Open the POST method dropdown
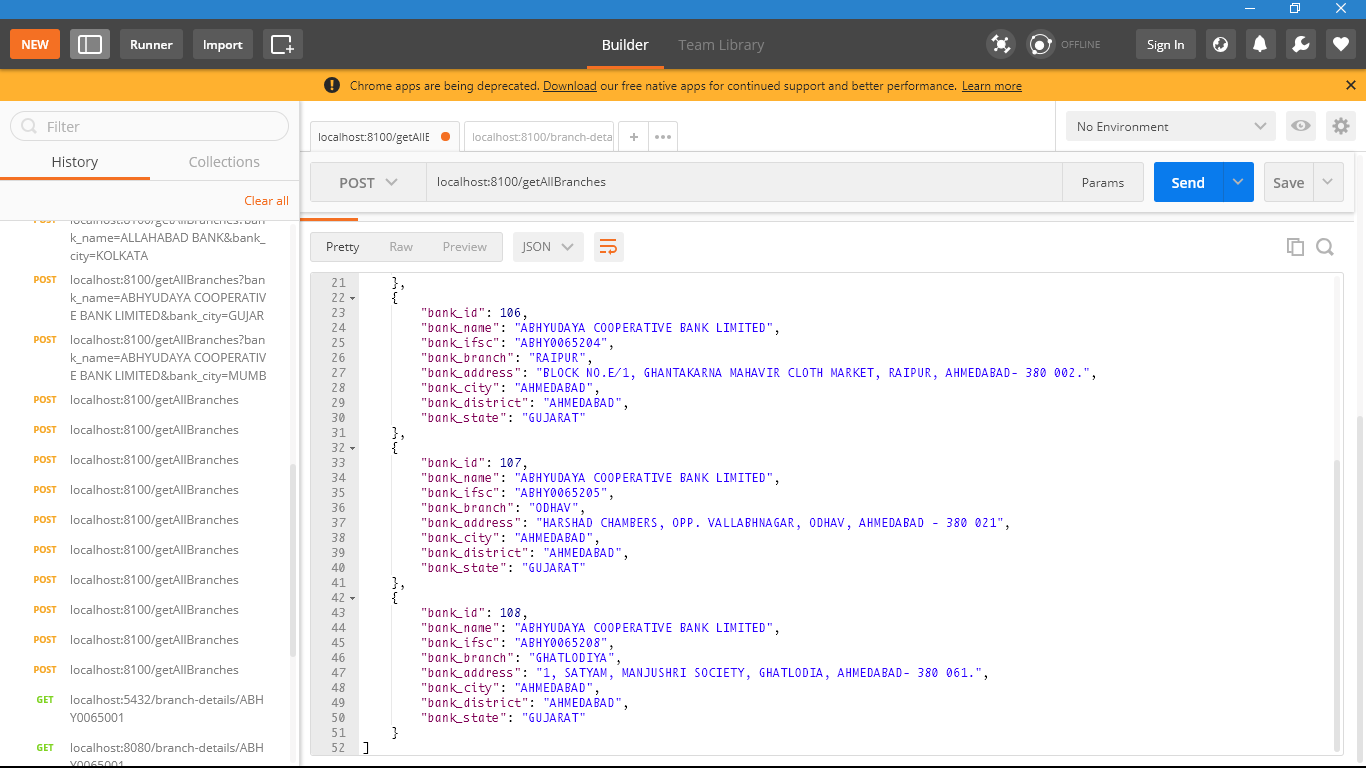The width and height of the screenshot is (1366, 768). tap(368, 183)
